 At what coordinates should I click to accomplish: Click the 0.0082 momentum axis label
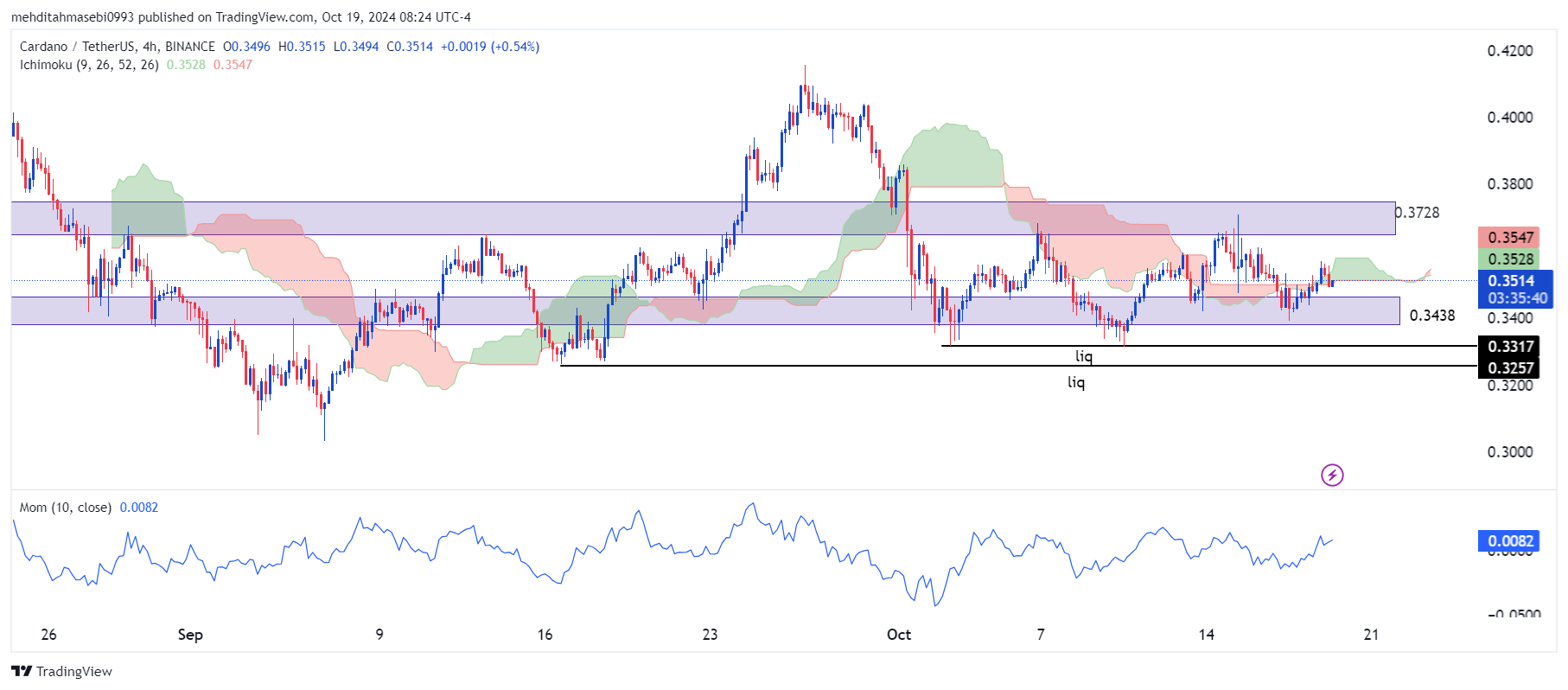pyautogui.click(x=1509, y=541)
